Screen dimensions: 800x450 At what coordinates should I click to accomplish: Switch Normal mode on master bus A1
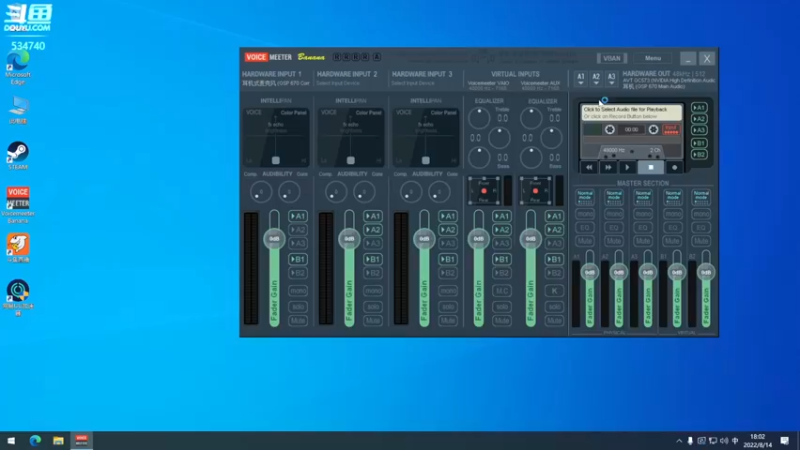(585, 196)
